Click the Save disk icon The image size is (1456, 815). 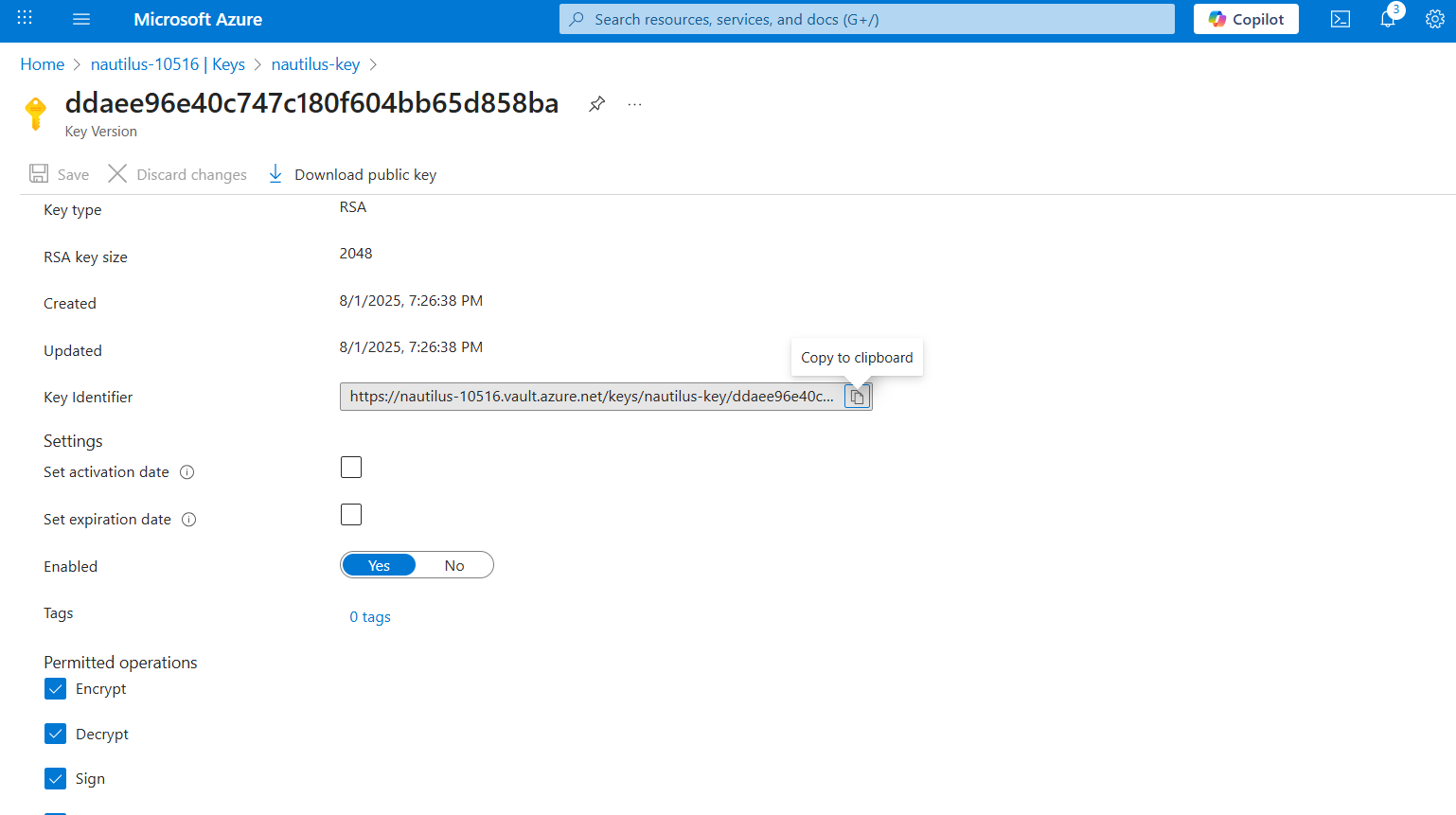point(39,173)
